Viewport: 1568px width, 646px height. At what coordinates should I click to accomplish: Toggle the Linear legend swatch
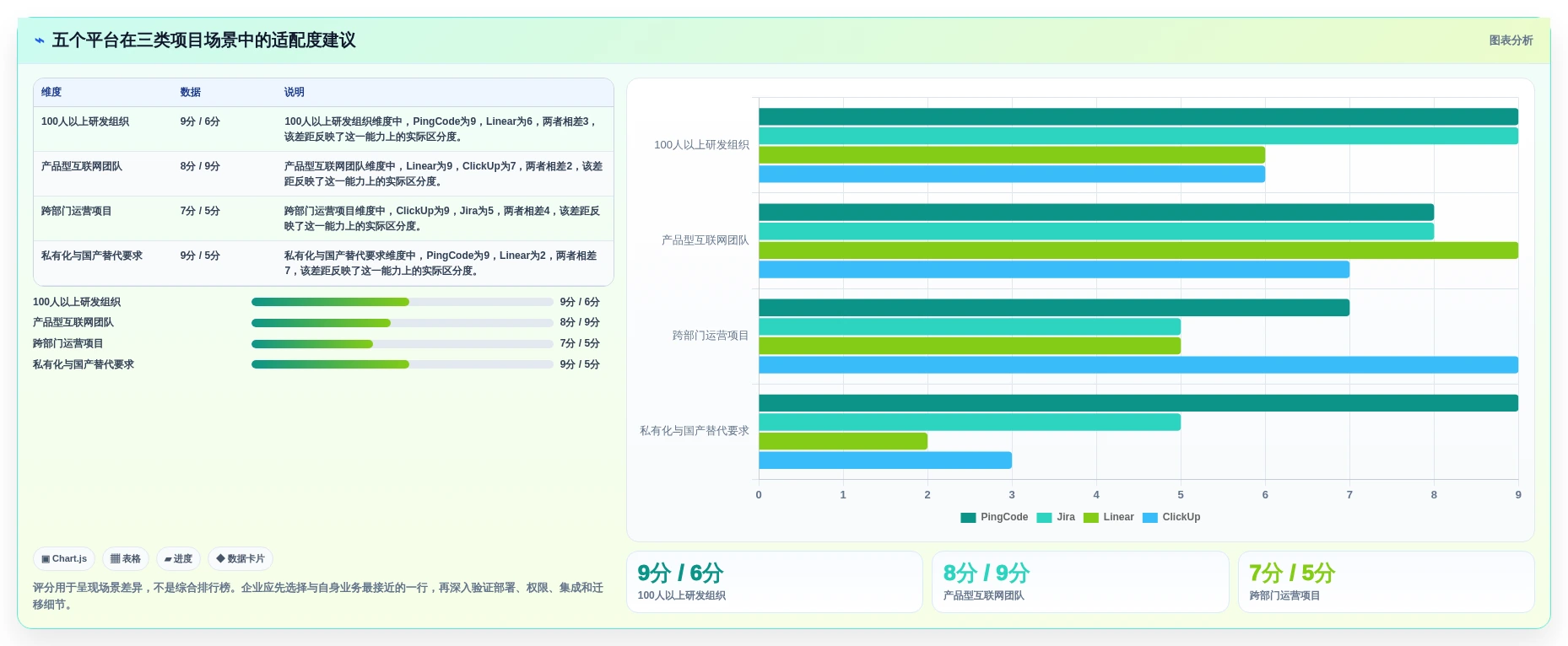(x=1091, y=518)
